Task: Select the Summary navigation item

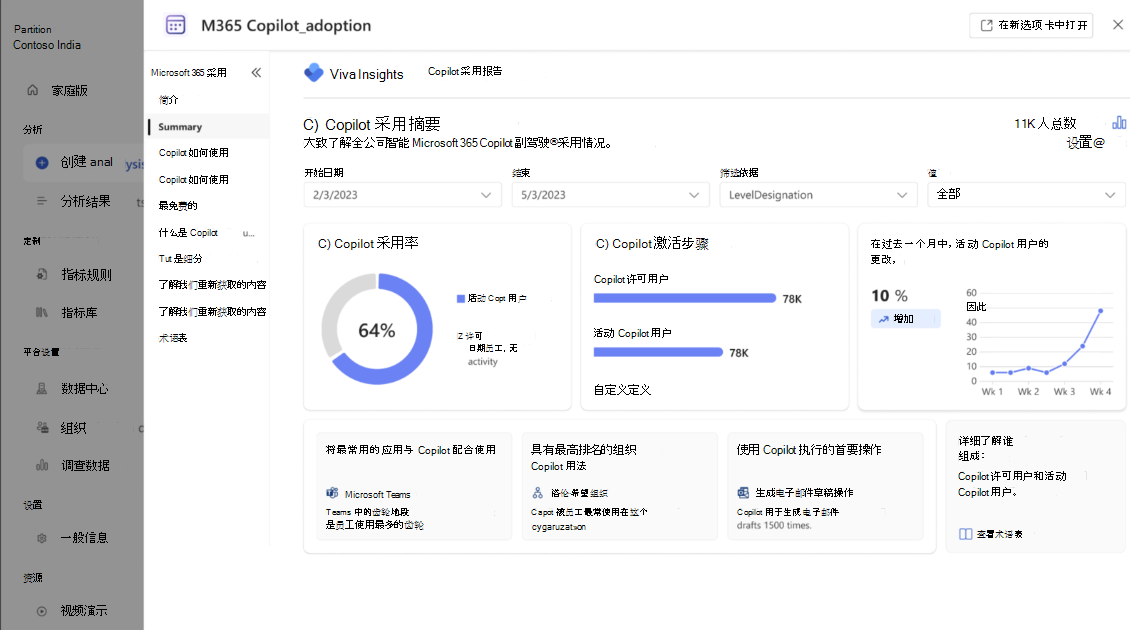Action: [x=209, y=127]
